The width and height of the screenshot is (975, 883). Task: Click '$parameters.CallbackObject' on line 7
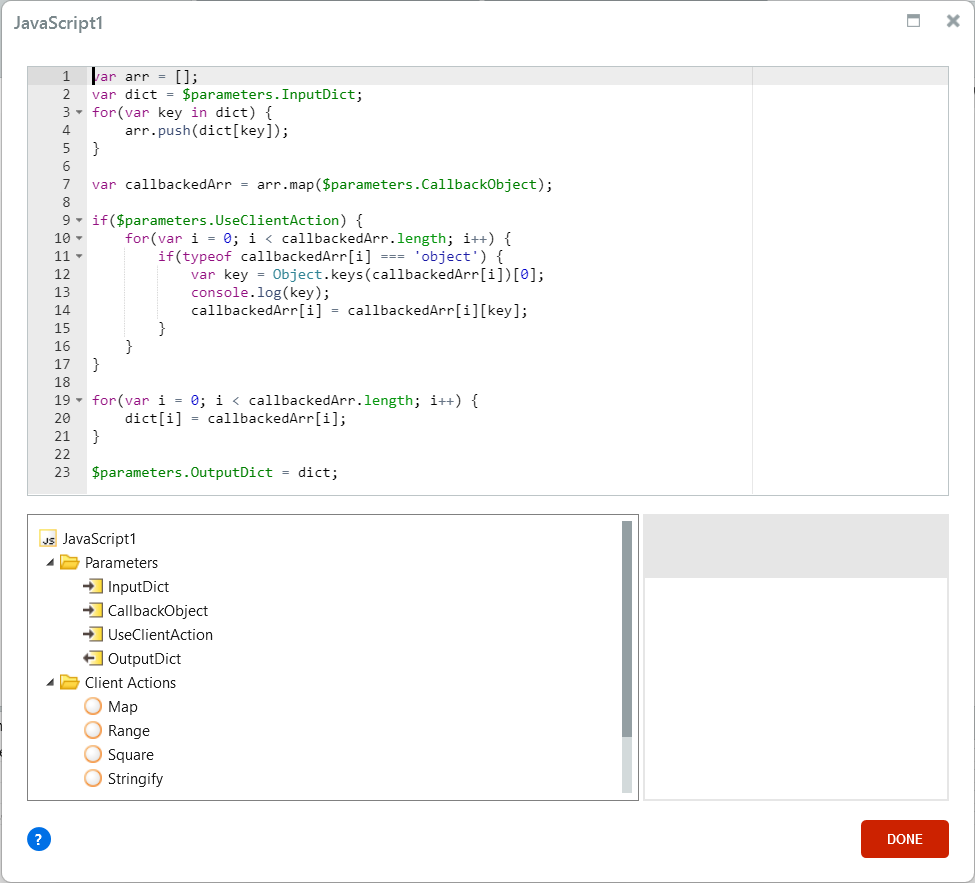429,185
